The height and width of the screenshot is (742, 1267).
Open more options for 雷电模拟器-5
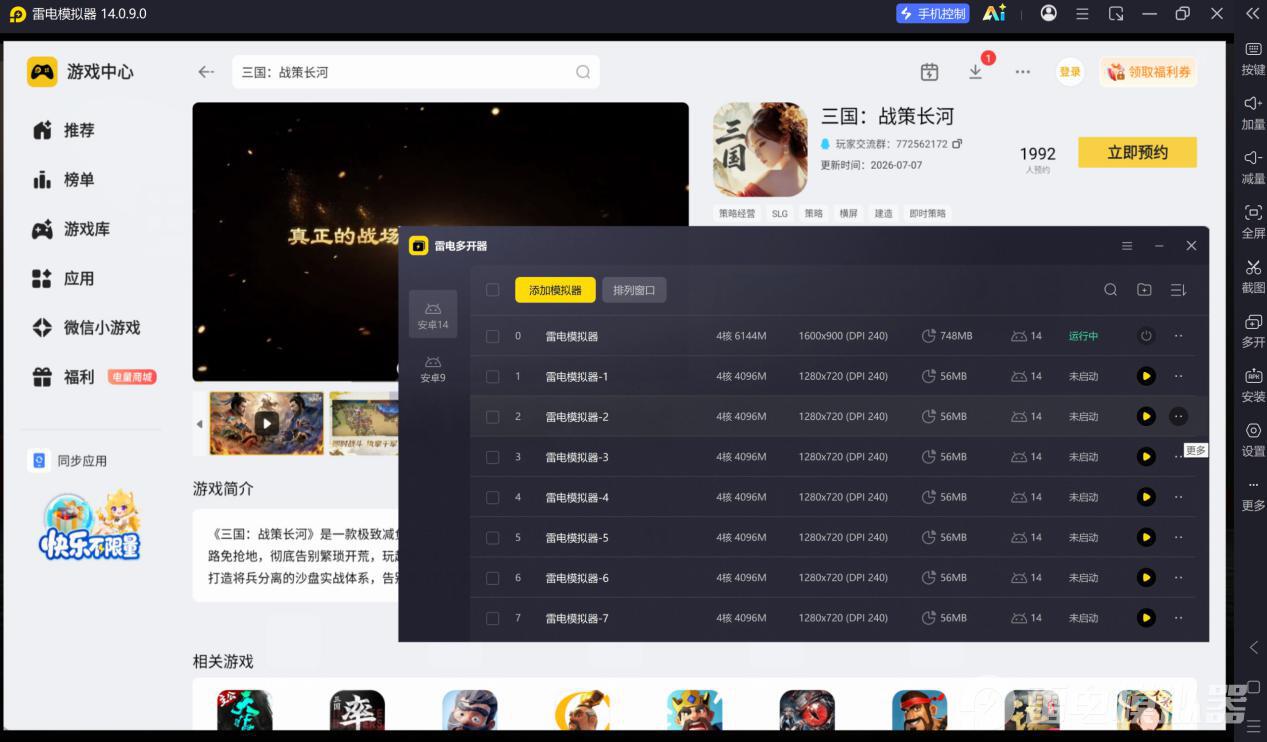pyautogui.click(x=1178, y=537)
